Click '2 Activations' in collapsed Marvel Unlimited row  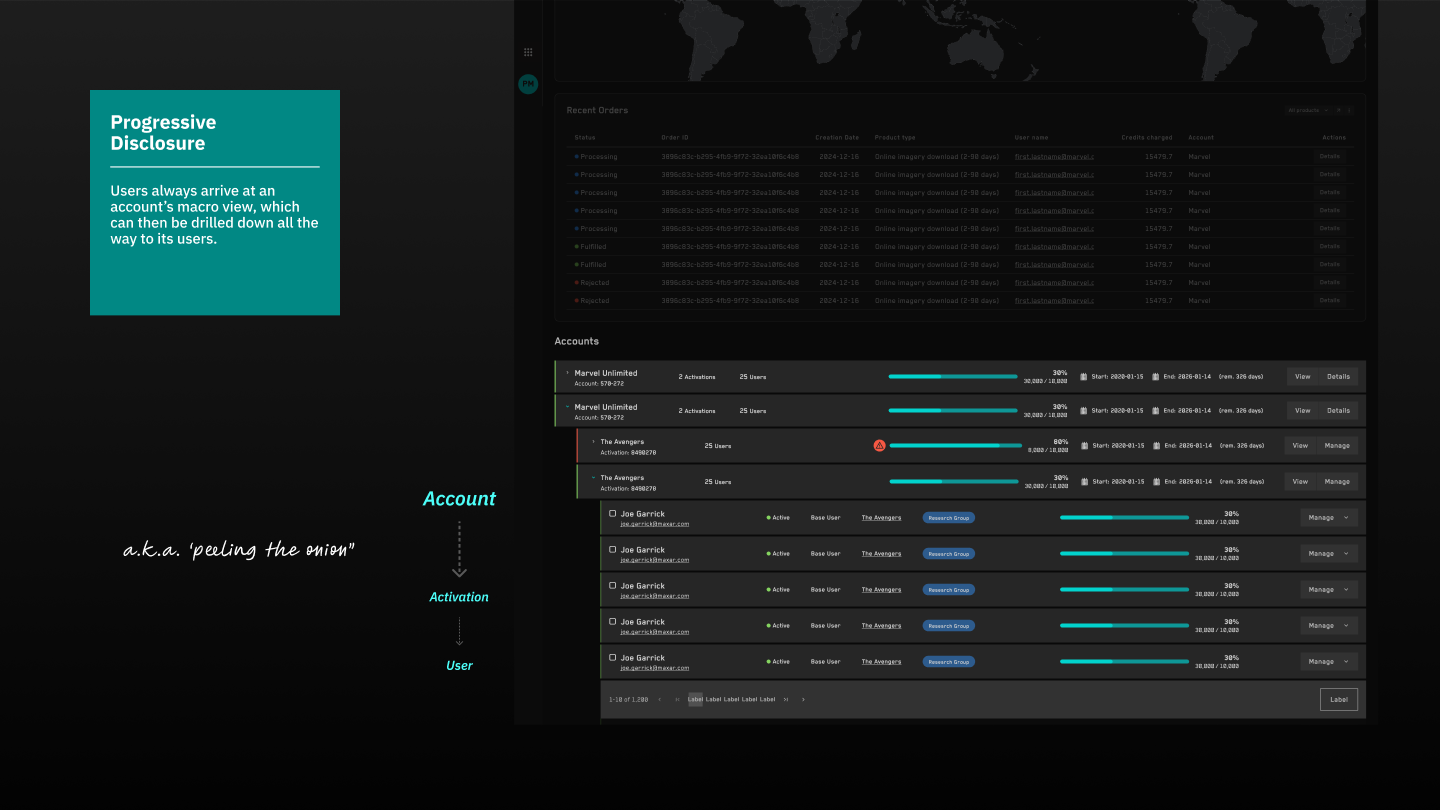coord(697,377)
